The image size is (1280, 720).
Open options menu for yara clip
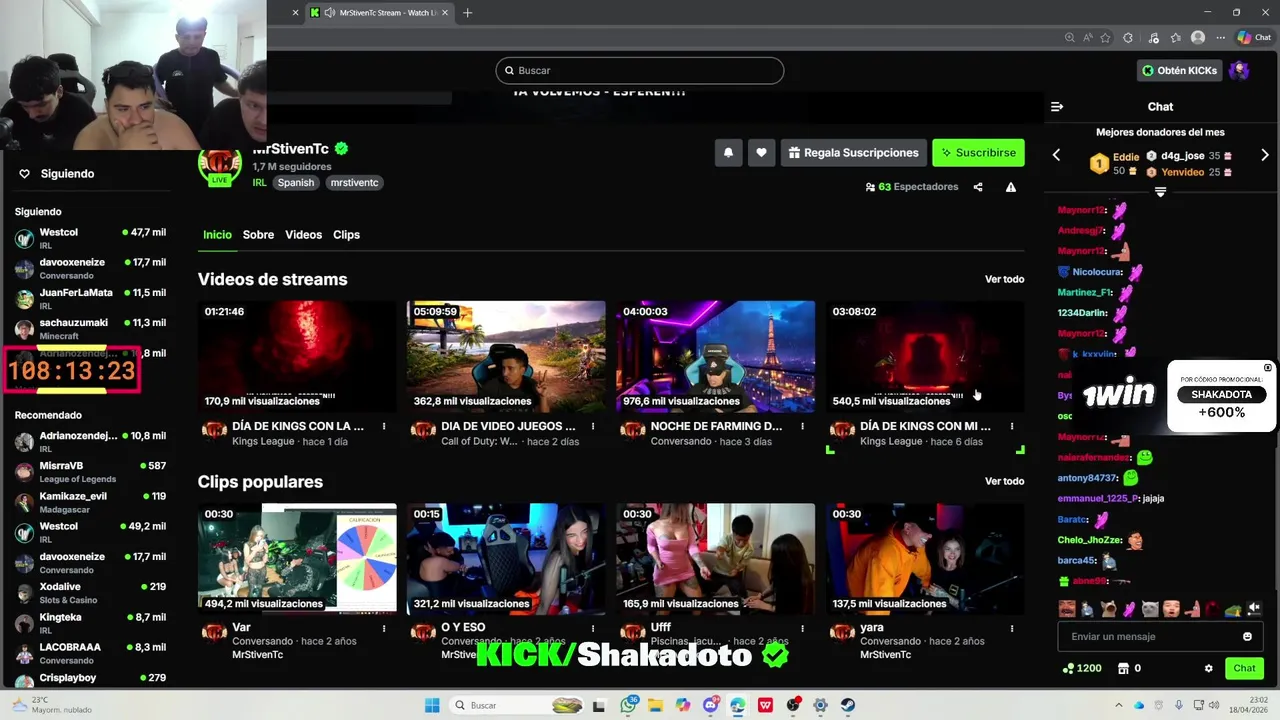[1012, 628]
